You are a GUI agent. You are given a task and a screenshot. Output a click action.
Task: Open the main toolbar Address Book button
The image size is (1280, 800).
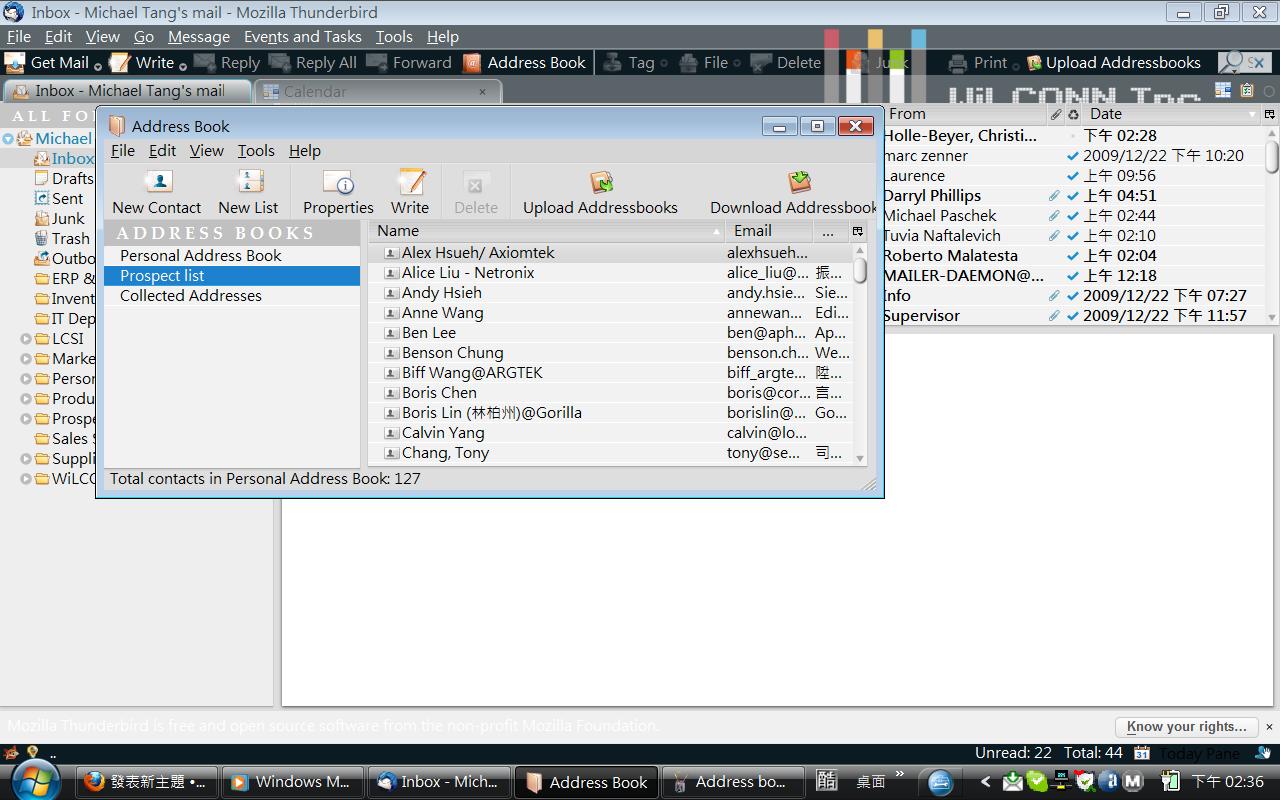[x=524, y=62]
